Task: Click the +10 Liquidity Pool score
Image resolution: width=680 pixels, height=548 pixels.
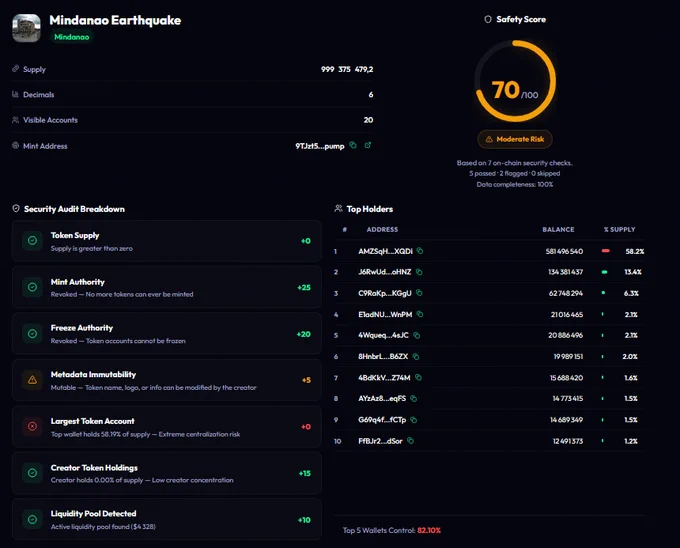Action: click(304, 520)
